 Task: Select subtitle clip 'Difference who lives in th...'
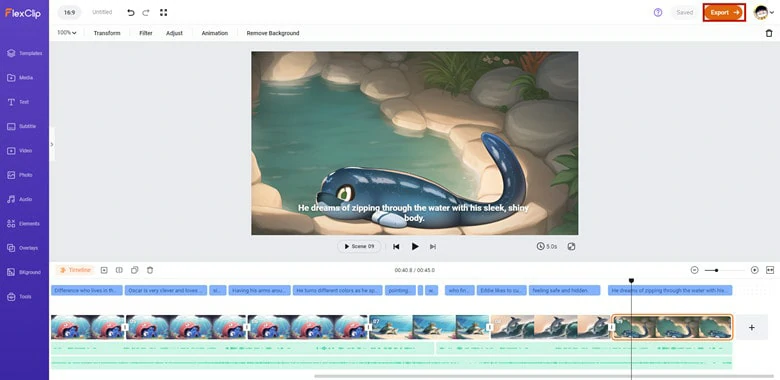point(87,290)
